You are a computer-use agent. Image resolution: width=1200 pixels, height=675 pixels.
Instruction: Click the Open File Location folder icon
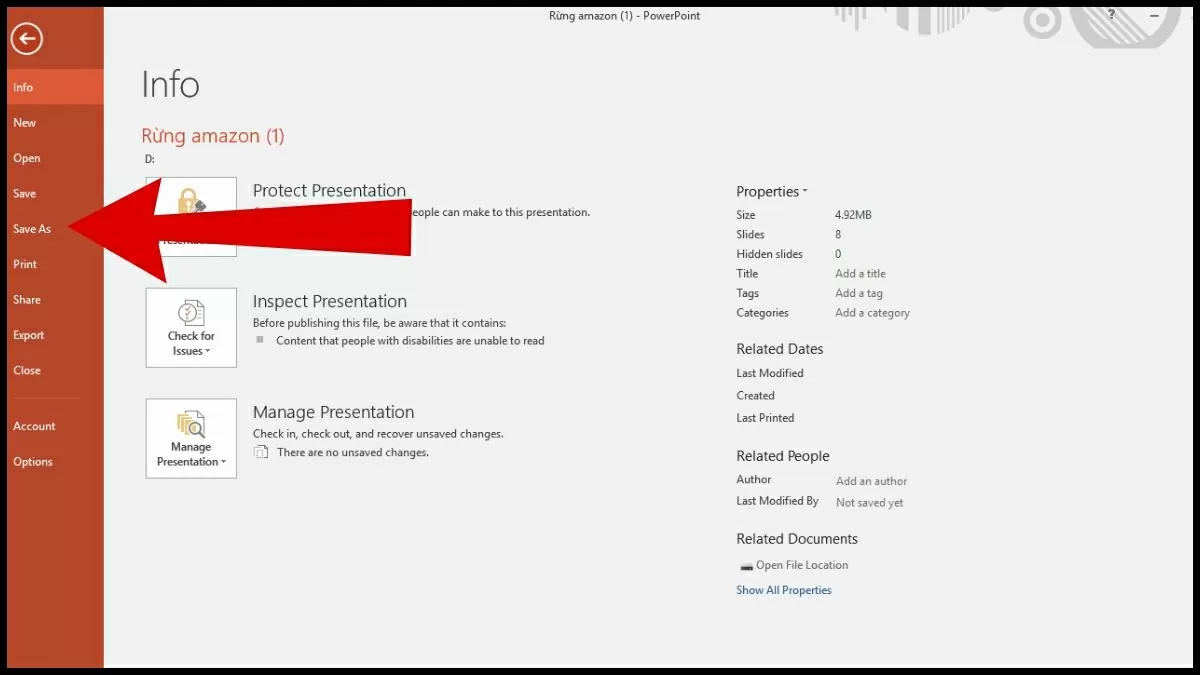(x=745, y=566)
